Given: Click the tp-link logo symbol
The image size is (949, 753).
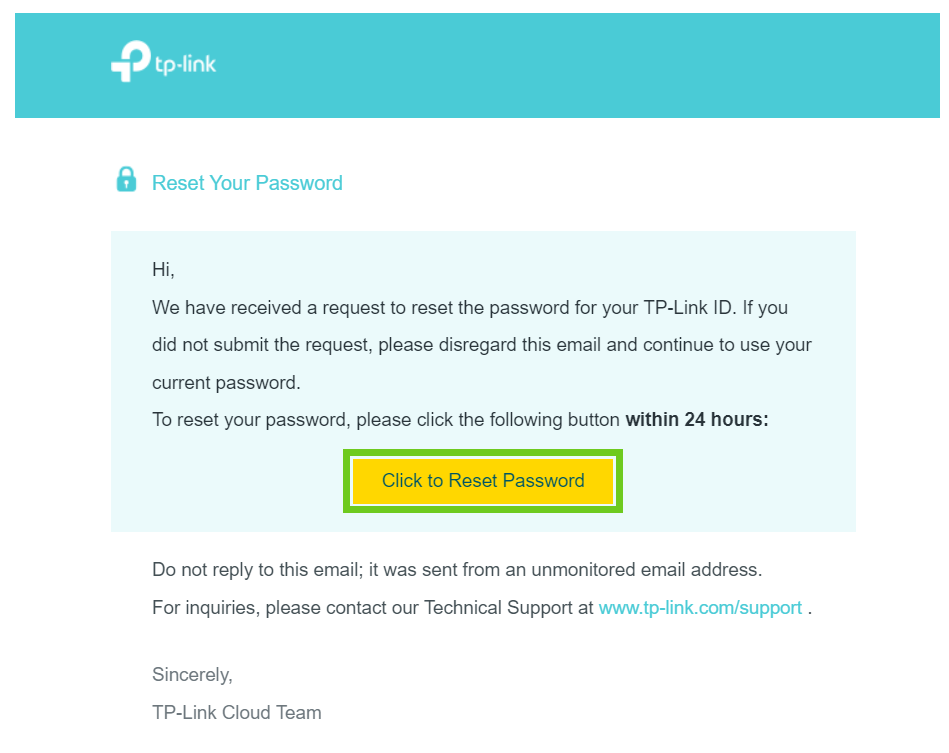Looking at the screenshot, I should 129,62.
